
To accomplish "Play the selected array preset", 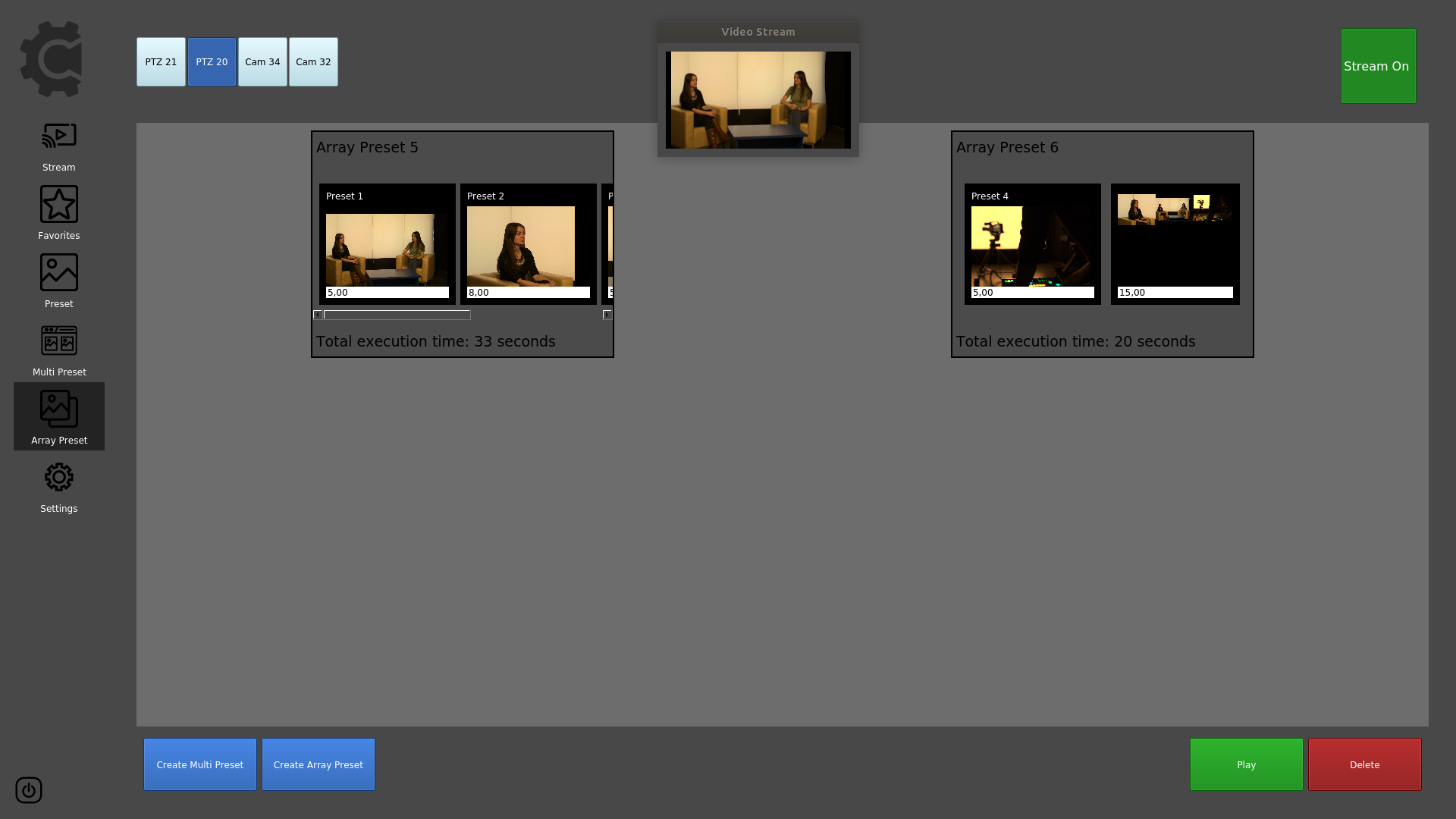I will tap(1246, 764).
